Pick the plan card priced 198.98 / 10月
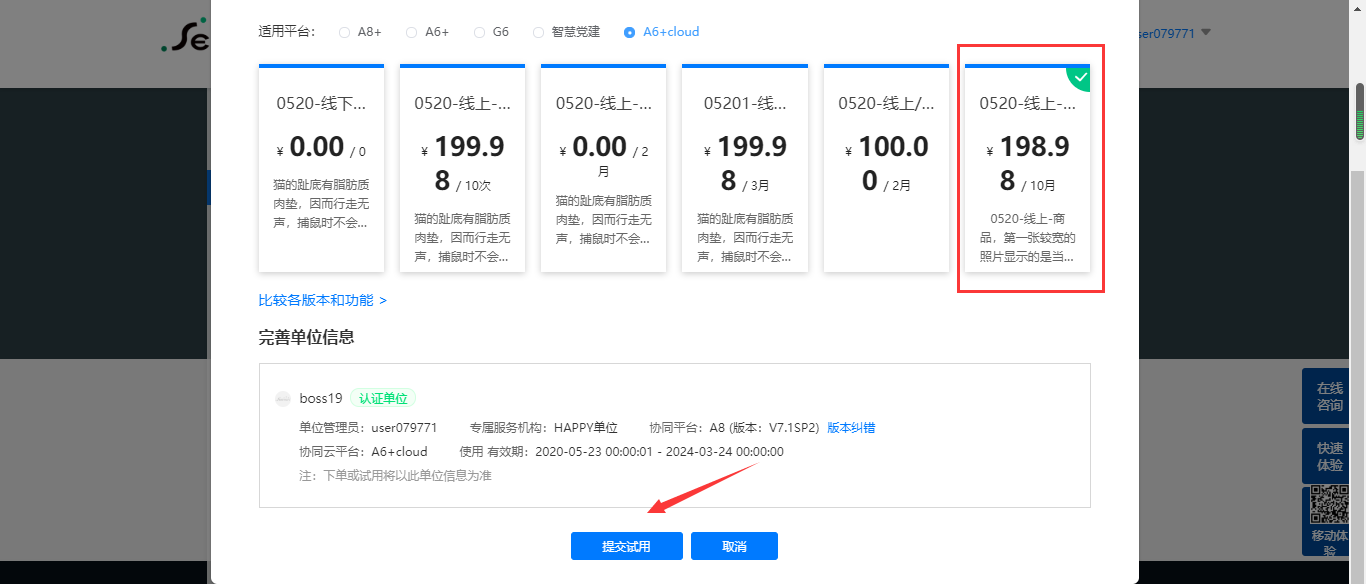This screenshot has width=1366, height=584. point(1027,168)
